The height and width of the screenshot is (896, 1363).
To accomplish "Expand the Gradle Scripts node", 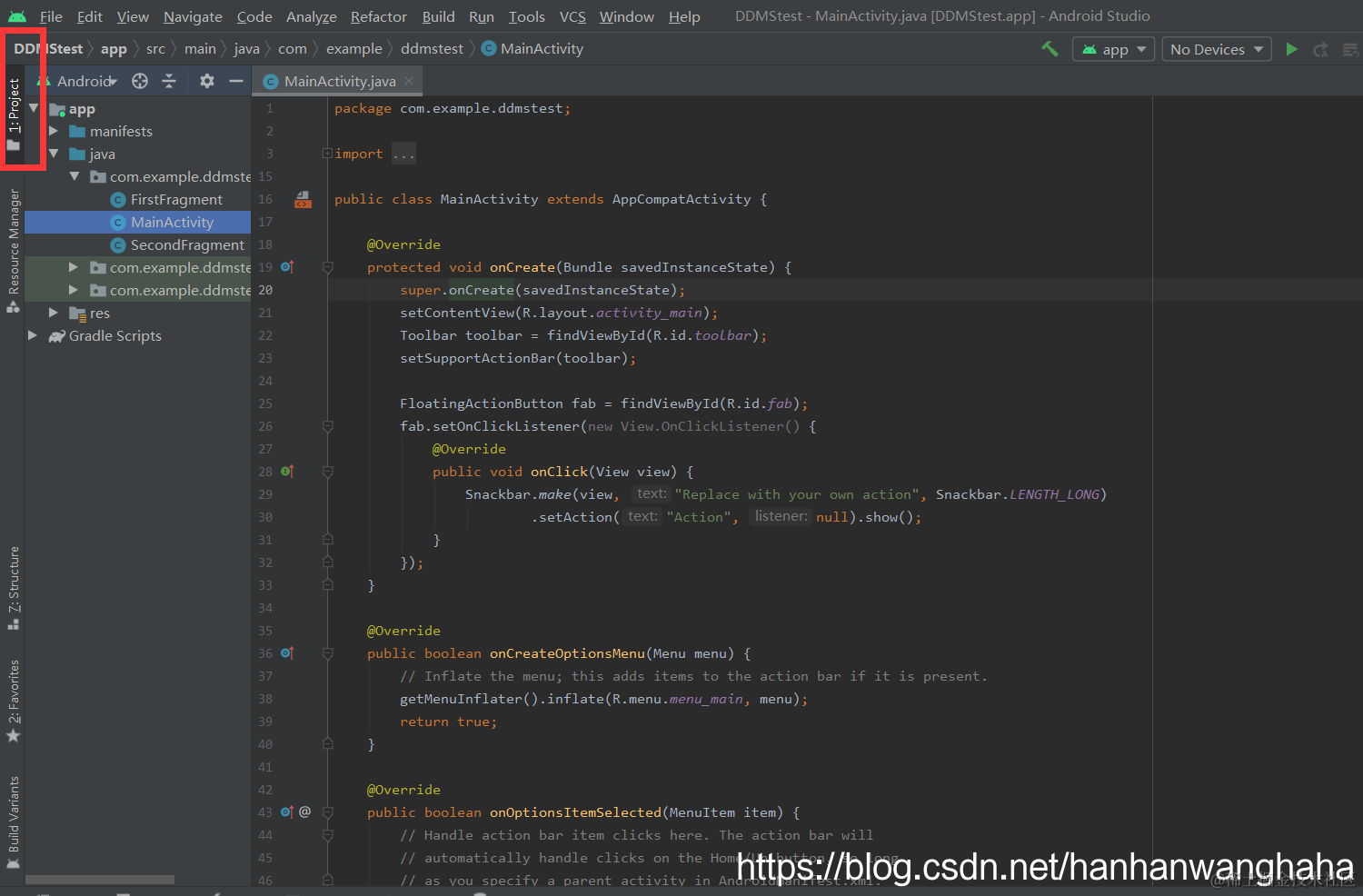I will point(33,335).
